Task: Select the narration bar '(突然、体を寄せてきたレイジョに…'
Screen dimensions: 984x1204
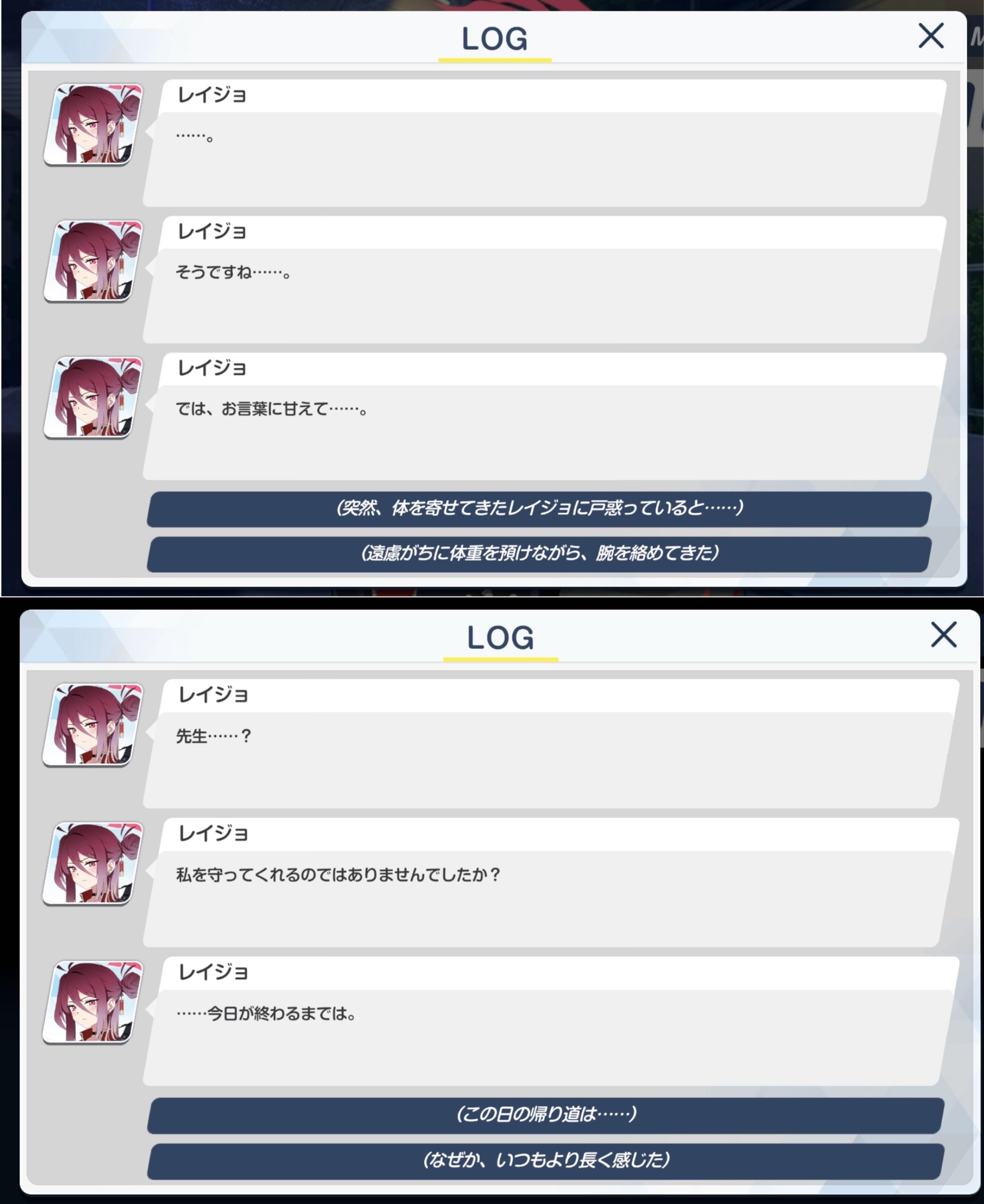Action: point(539,509)
